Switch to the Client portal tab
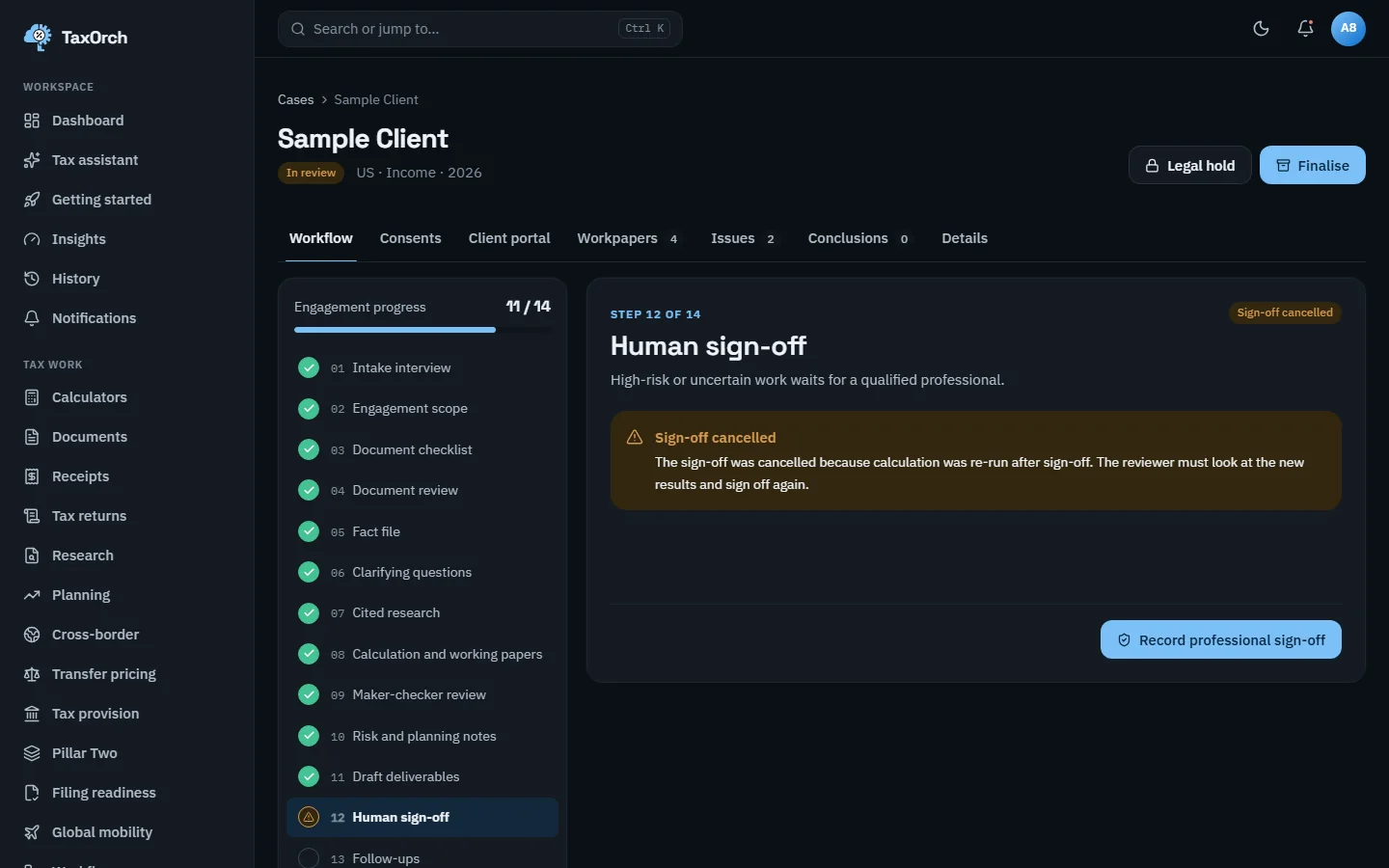This screenshot has width=1389, height=868. click(509, 238)
